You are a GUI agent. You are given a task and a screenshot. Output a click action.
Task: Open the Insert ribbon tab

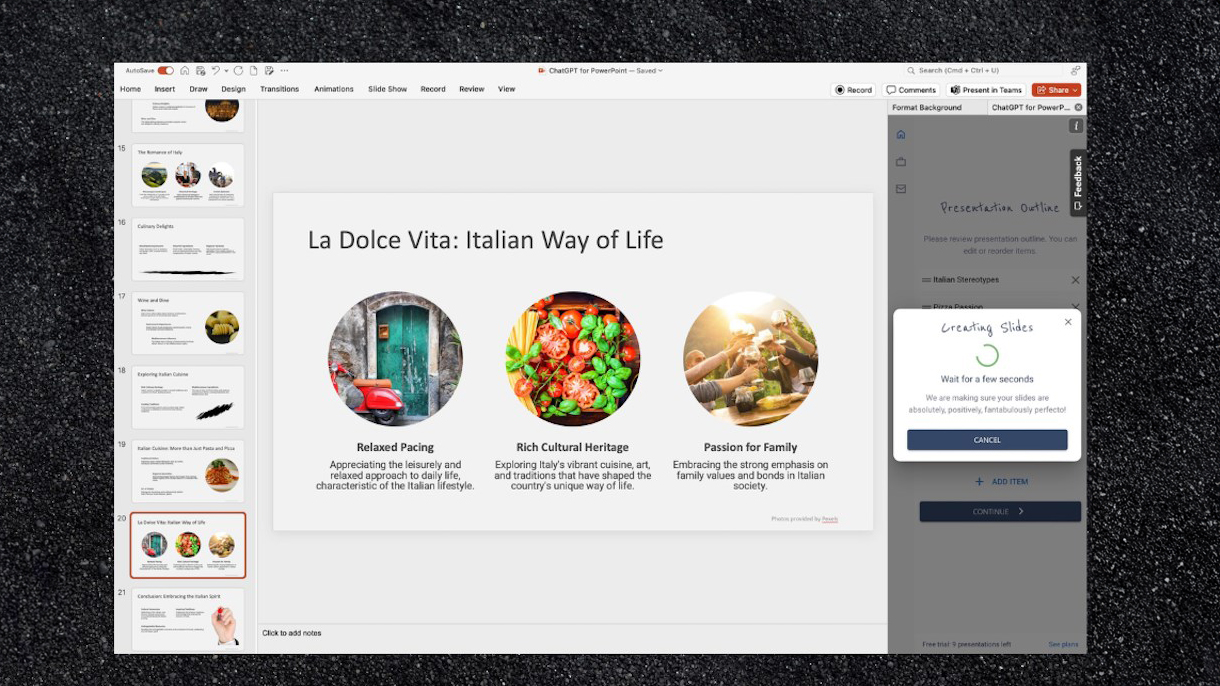[x=165, y=89]
